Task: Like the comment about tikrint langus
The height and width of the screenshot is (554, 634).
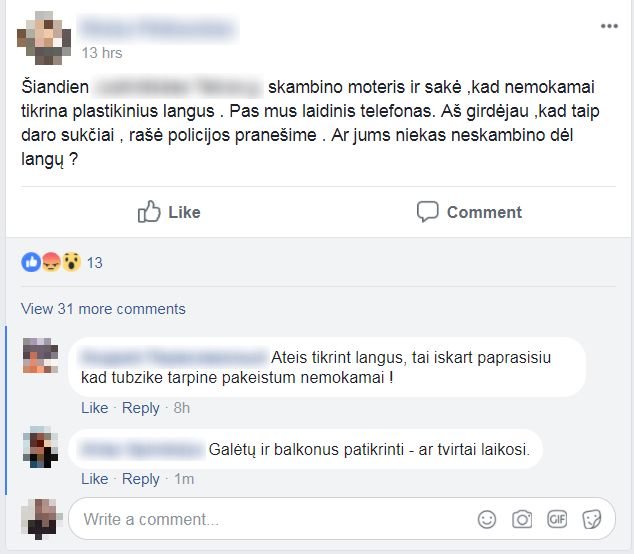Action: pyautogui.click(x=95, y=408)
